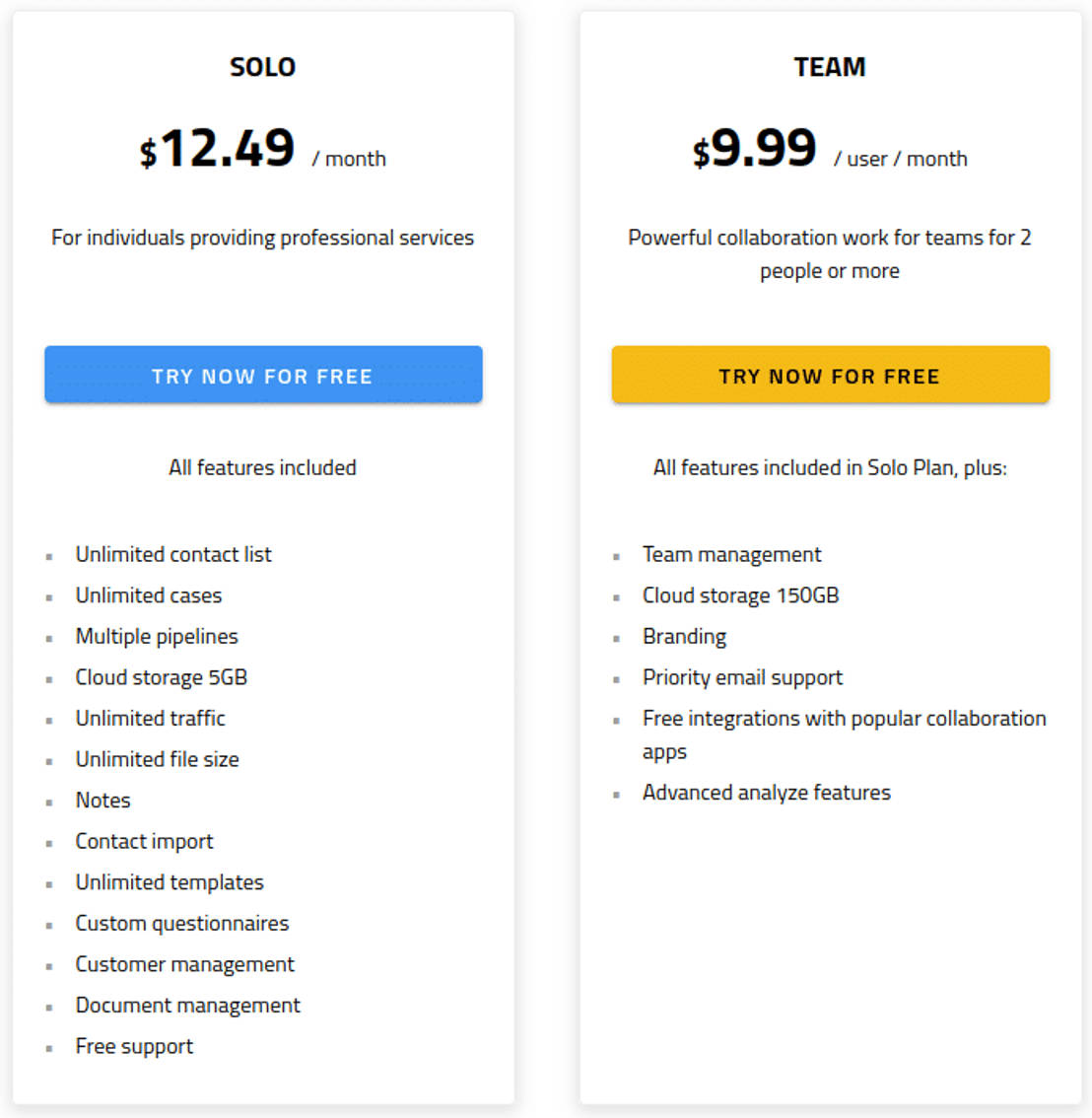Click the Document management feature
Screen dimensions: 1092x1118
click(188, 1005)
